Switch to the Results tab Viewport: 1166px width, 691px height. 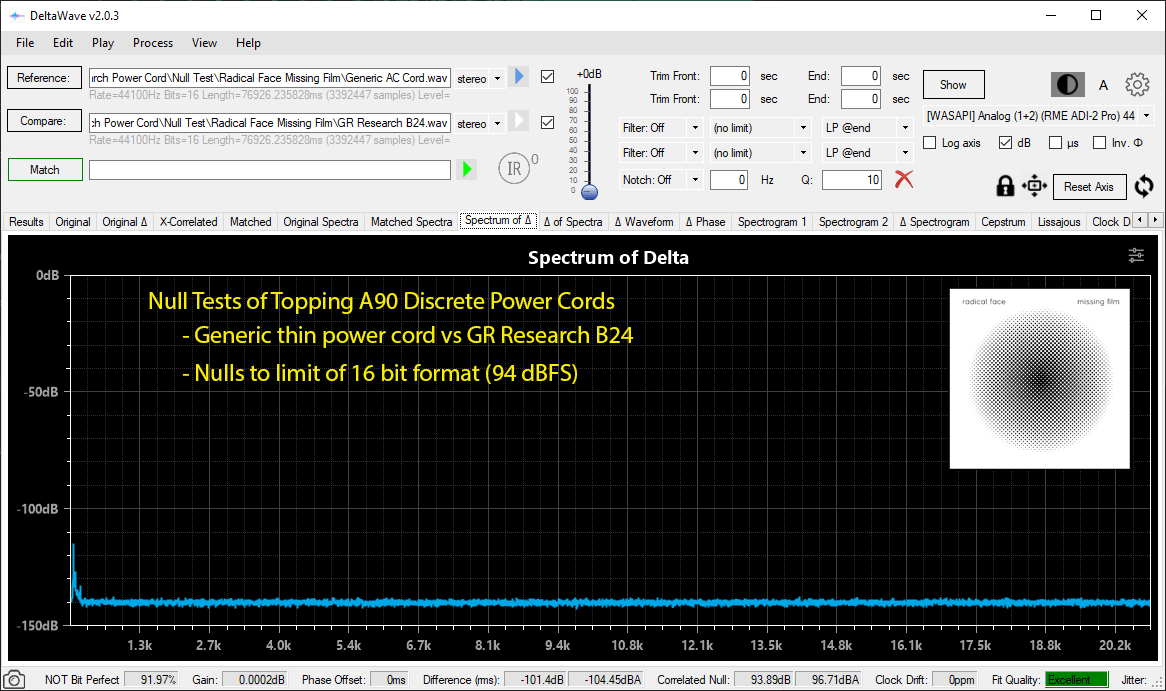tap(27, 222)
